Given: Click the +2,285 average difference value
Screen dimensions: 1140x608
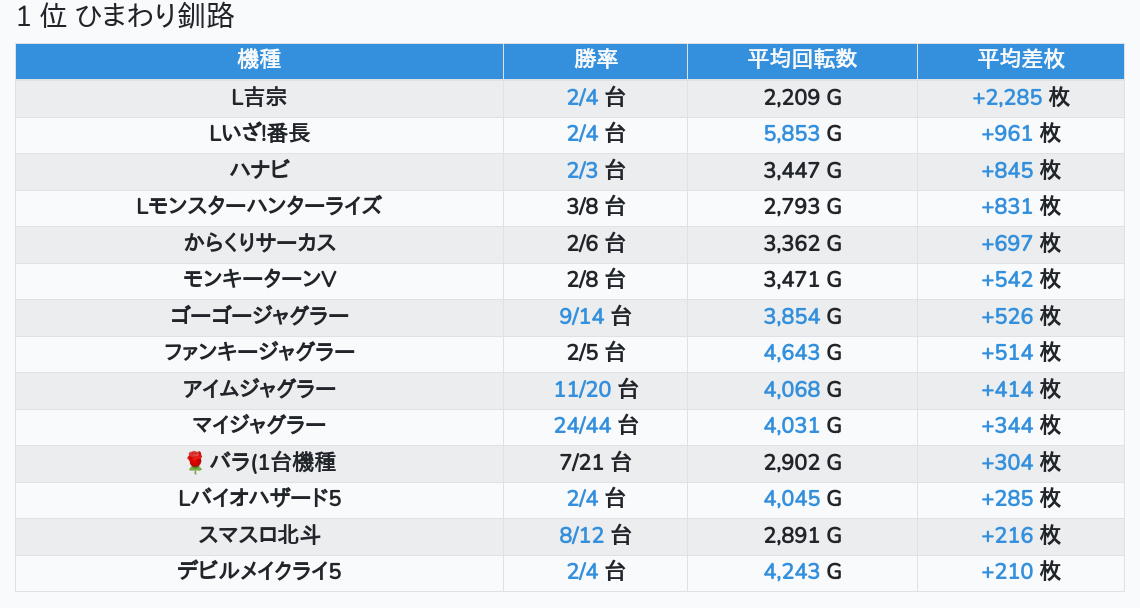Looking at the screenshot, I should coord(1007,97).
